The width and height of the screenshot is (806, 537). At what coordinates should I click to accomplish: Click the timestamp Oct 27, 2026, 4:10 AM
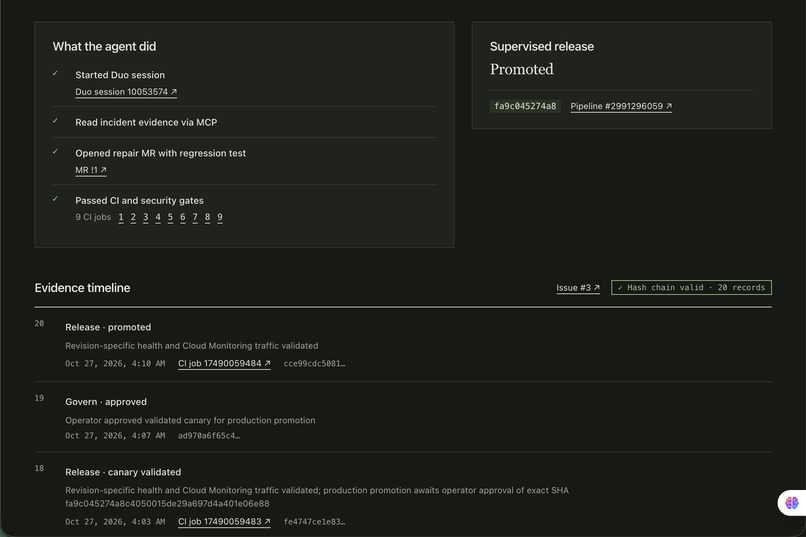pos(115,364)
